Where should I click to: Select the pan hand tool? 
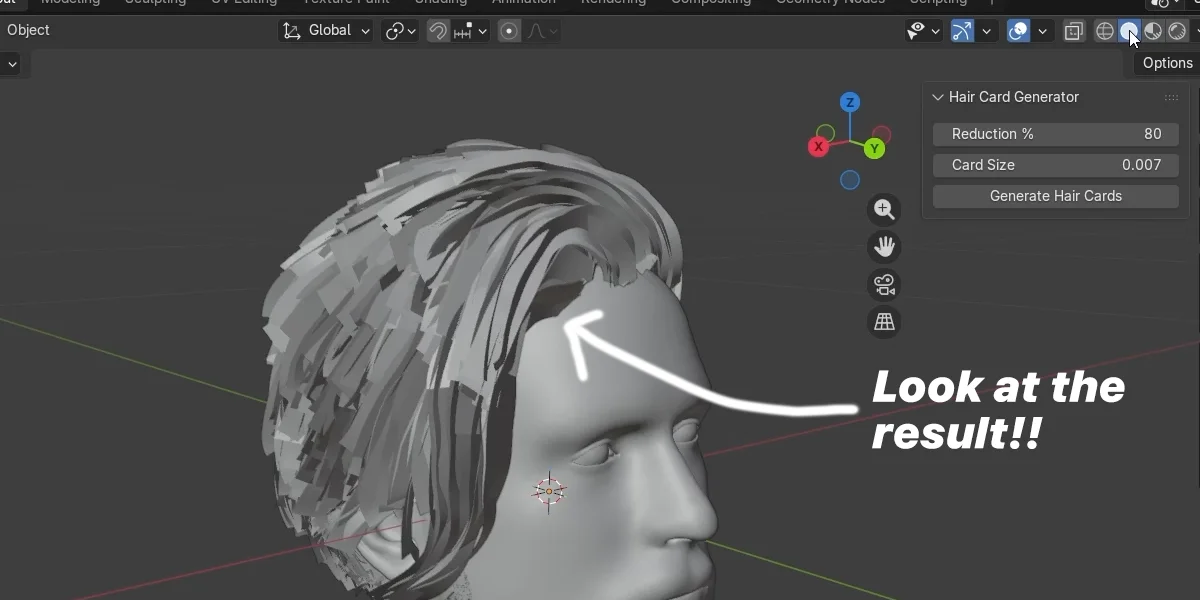[x=884, y=246]
